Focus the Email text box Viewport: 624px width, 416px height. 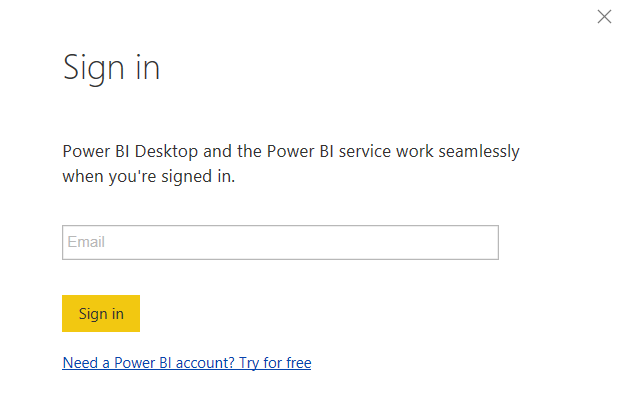[280, 242]
